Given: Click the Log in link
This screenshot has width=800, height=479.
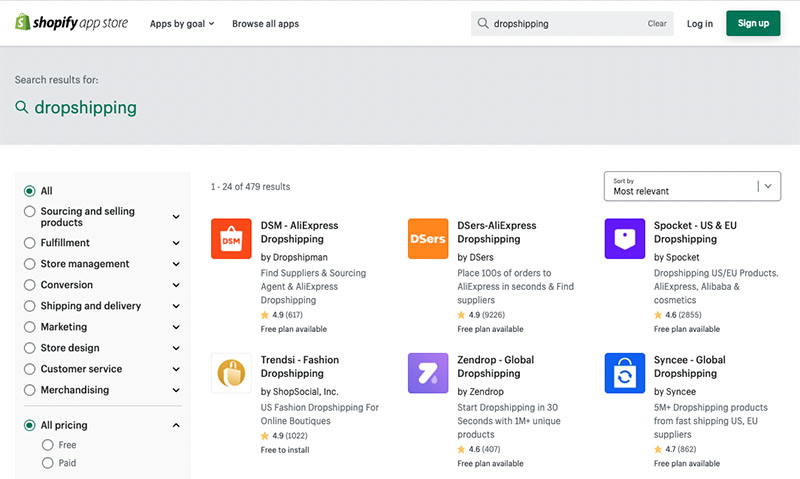Looking at the screenshot, I should [x=699, y=23].
